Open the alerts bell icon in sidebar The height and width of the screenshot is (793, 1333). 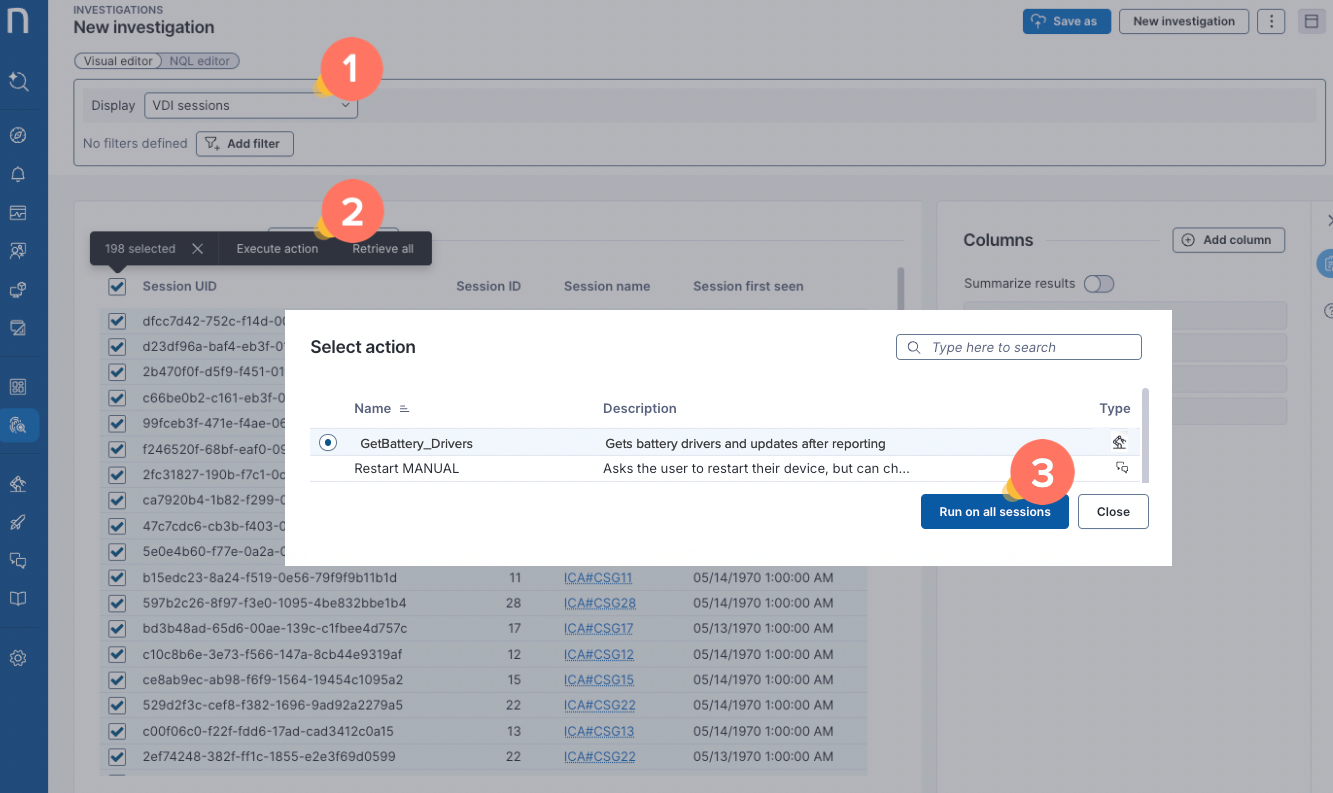click(18, 174)
